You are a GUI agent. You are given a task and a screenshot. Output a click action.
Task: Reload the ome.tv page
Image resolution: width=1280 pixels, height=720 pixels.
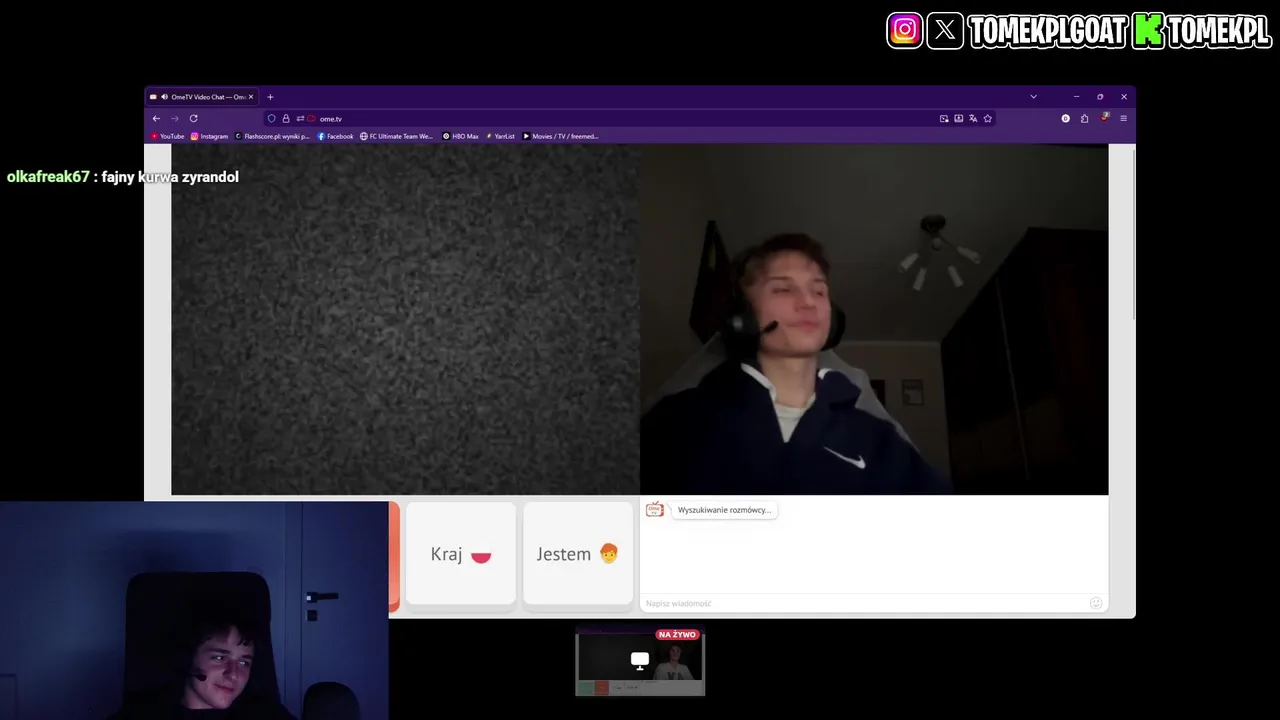(193, 118)
